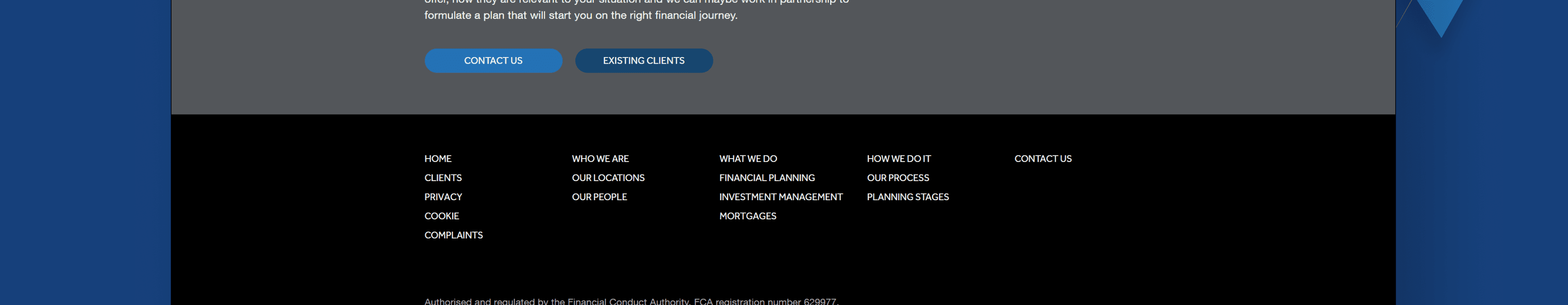Open the Home footer link

(x=438, y=159)
